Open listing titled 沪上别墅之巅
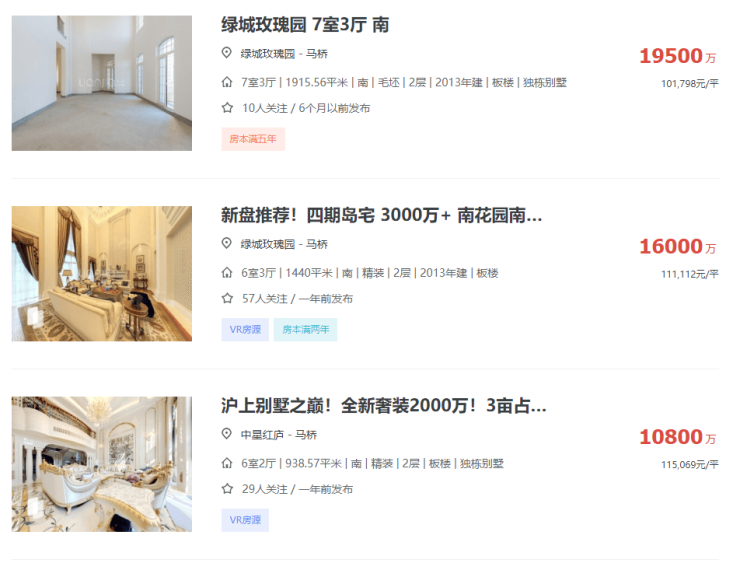Screen dimensions: 740x563 (x=383, y=405)
